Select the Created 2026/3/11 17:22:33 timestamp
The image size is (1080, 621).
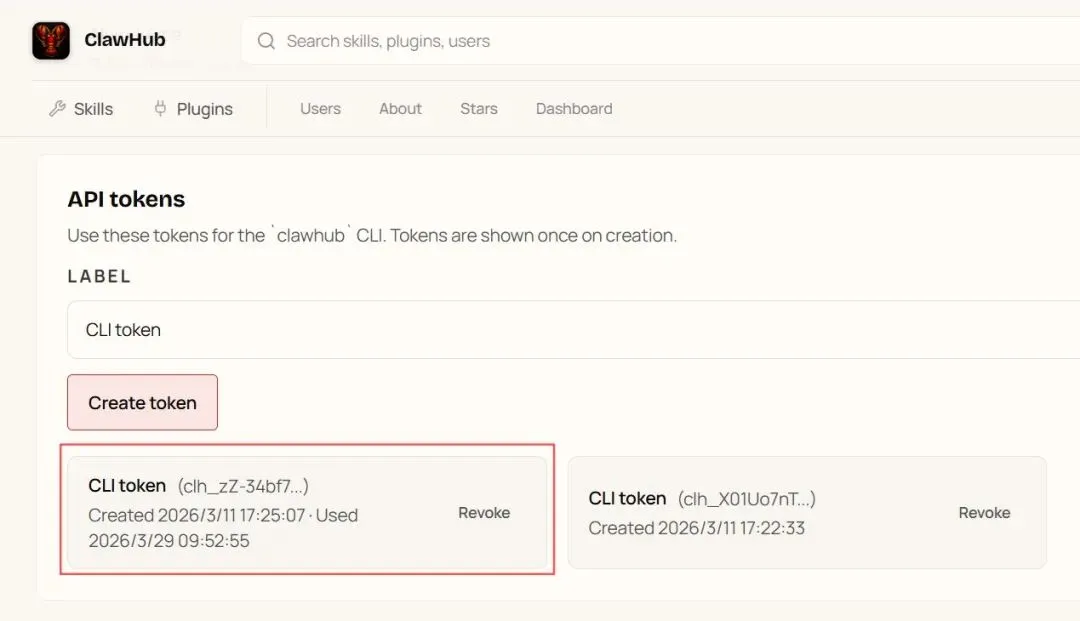click(696, 528)
